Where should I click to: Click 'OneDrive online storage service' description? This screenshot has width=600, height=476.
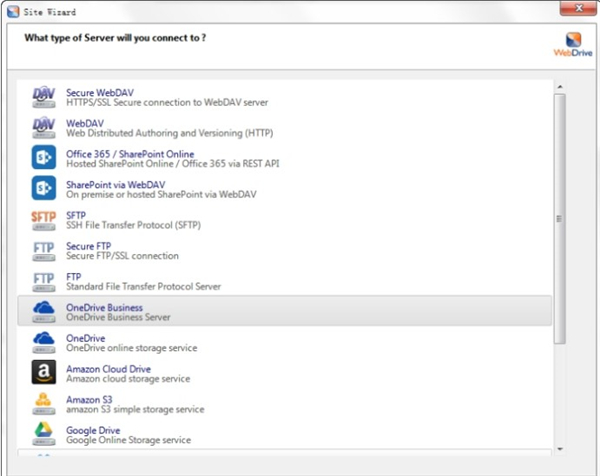(x=132, y=348)
